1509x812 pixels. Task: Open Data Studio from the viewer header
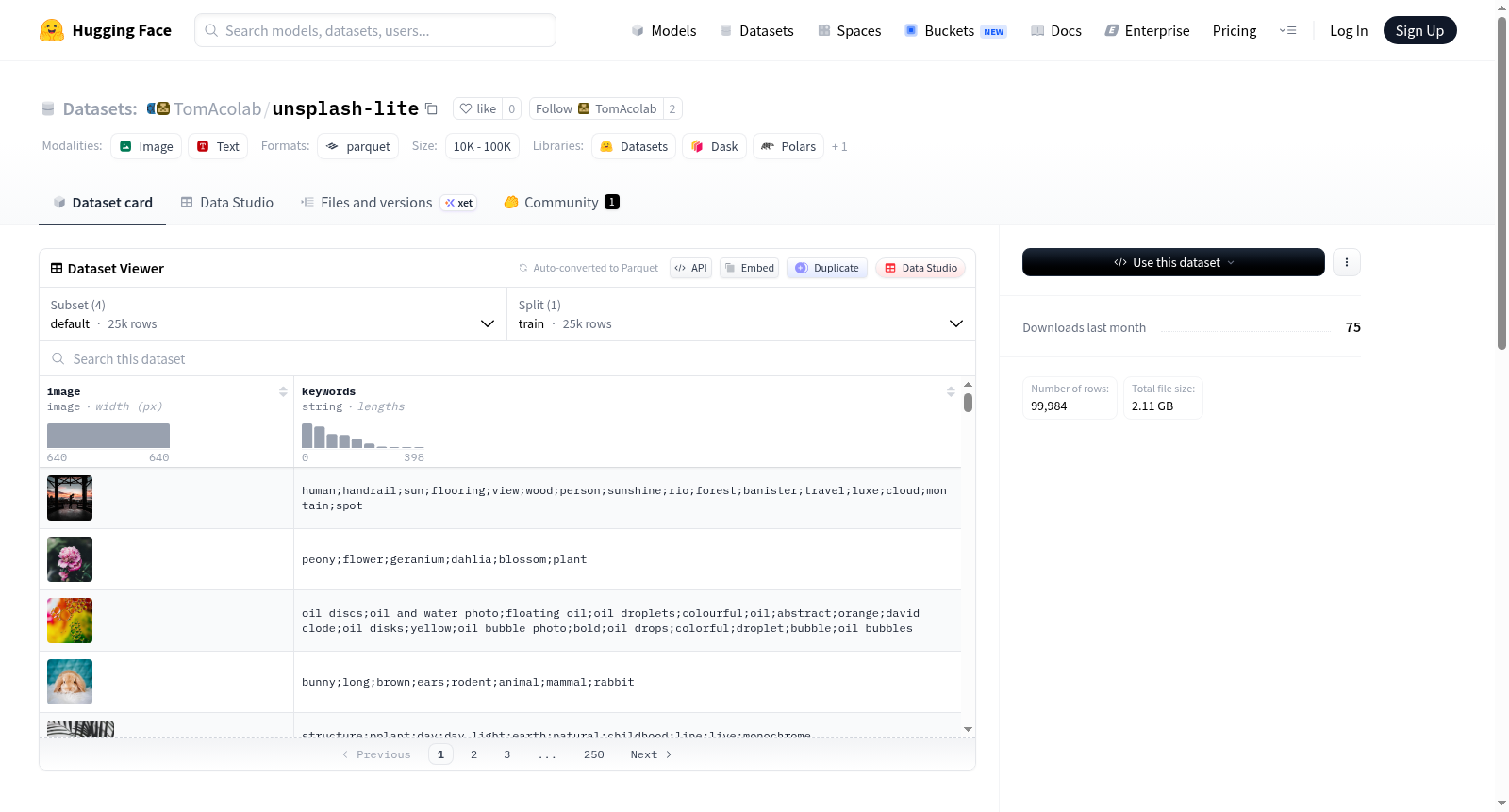[920, 268]
